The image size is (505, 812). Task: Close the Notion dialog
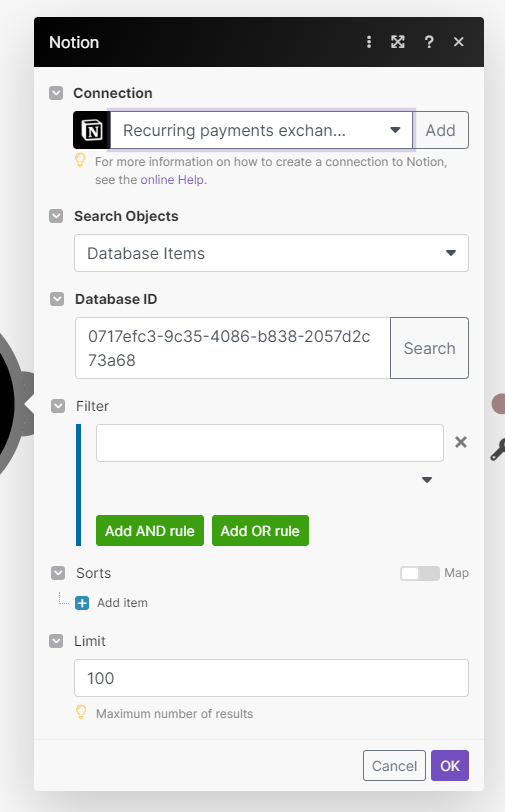458,42
